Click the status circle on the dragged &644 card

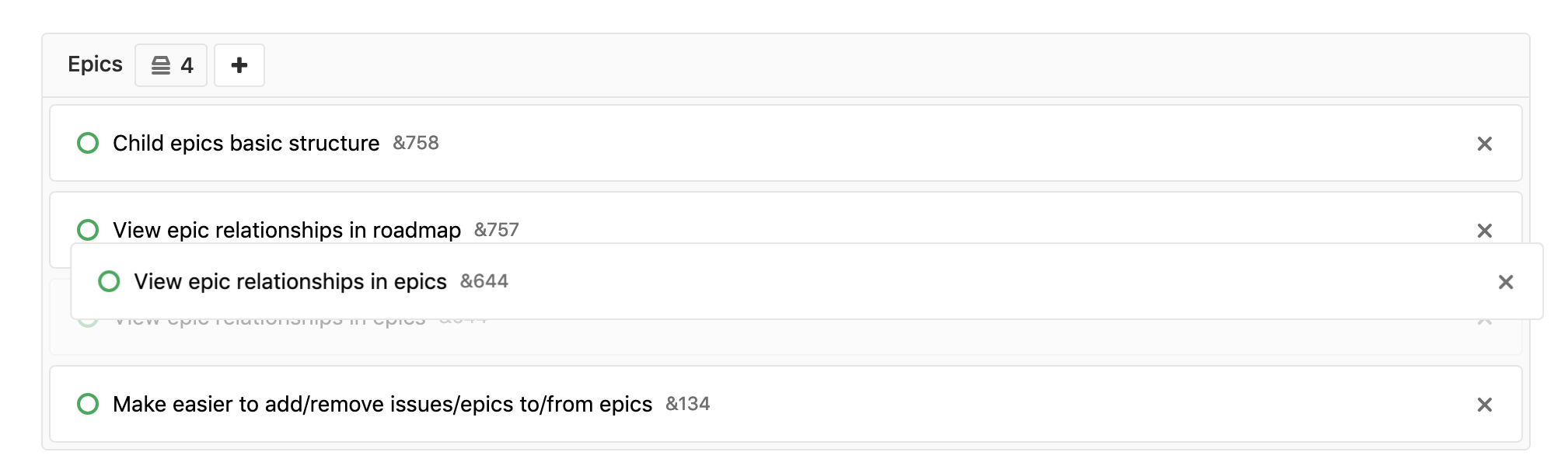pos(111,281)
